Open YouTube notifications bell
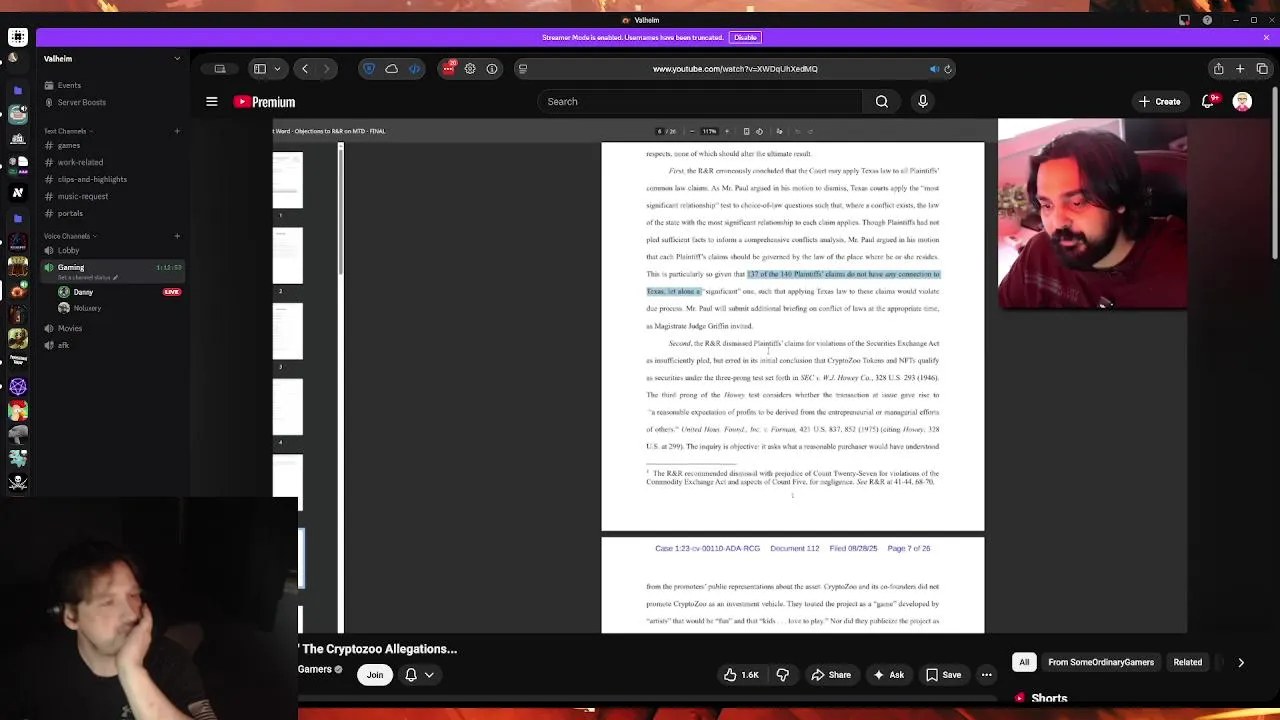 click(x=1210, y=101)
